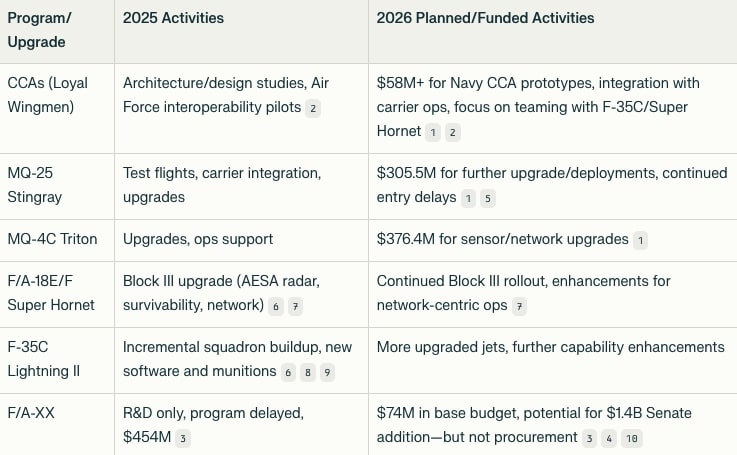This screenshot has width=737, height=455.
Task: Select the MQ-4C Triton row label
Action: coord(47,239)
